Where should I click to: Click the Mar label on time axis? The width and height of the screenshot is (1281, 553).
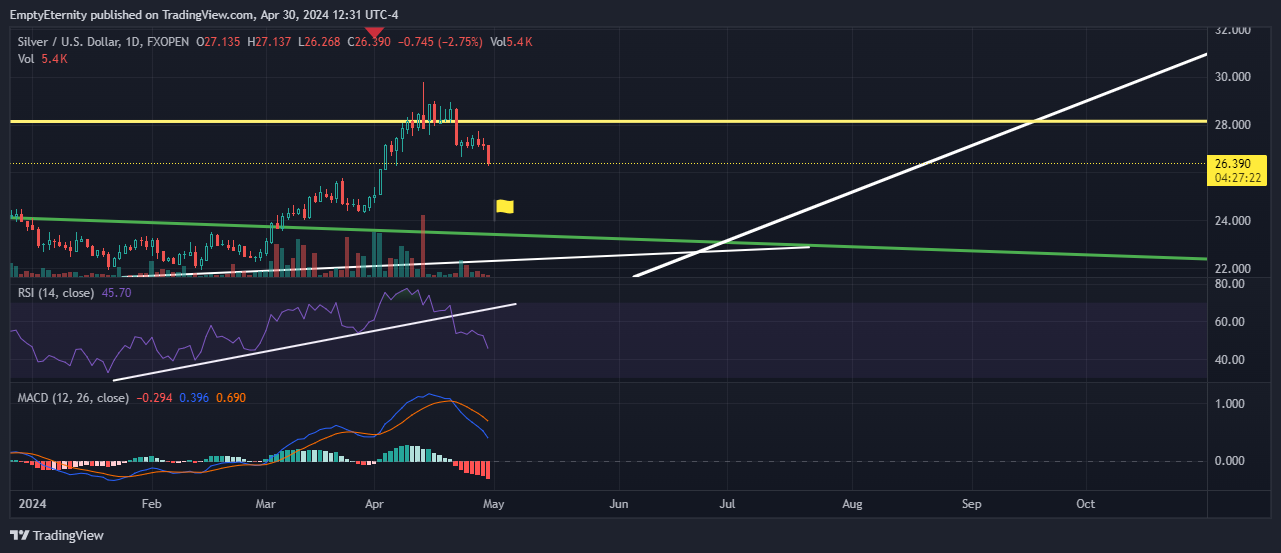[x=266, y=503]
